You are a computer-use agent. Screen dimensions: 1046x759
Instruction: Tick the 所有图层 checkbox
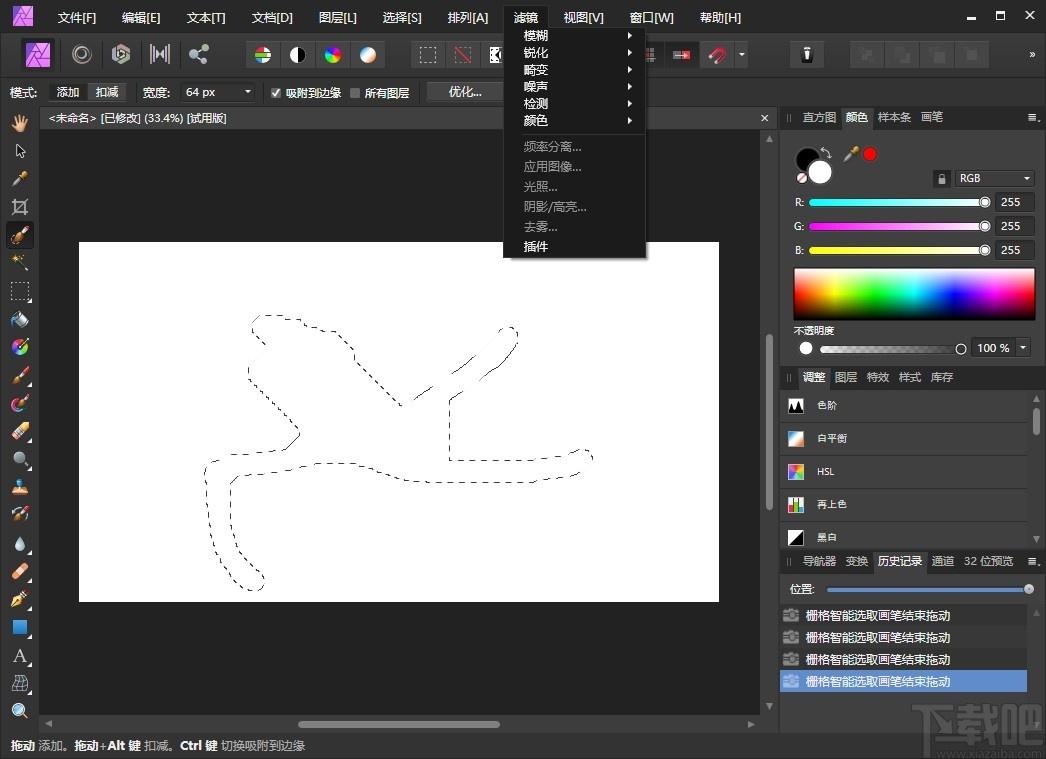click(x=355, y=93)
